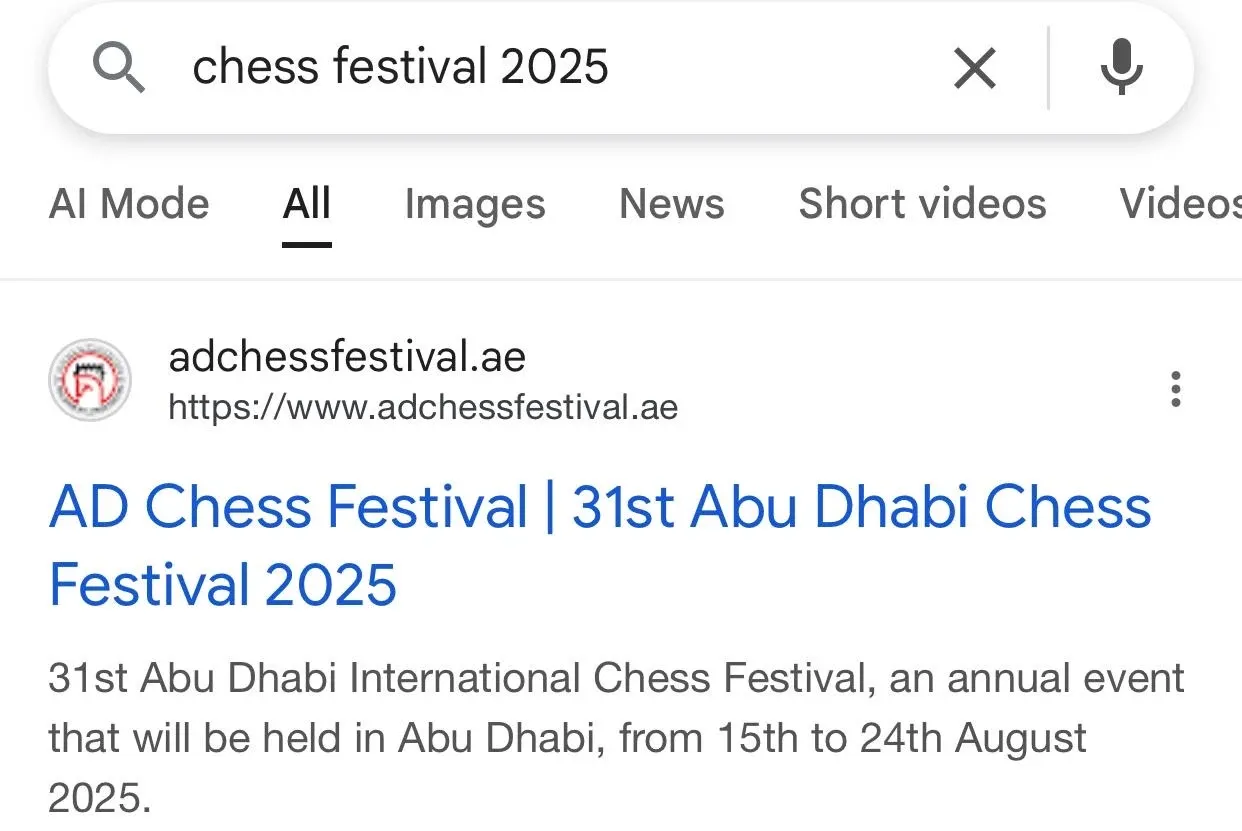Viewport: 1242px width, 831px height.
Task: Select the AI Mode search option
Action: click(129, 204)
